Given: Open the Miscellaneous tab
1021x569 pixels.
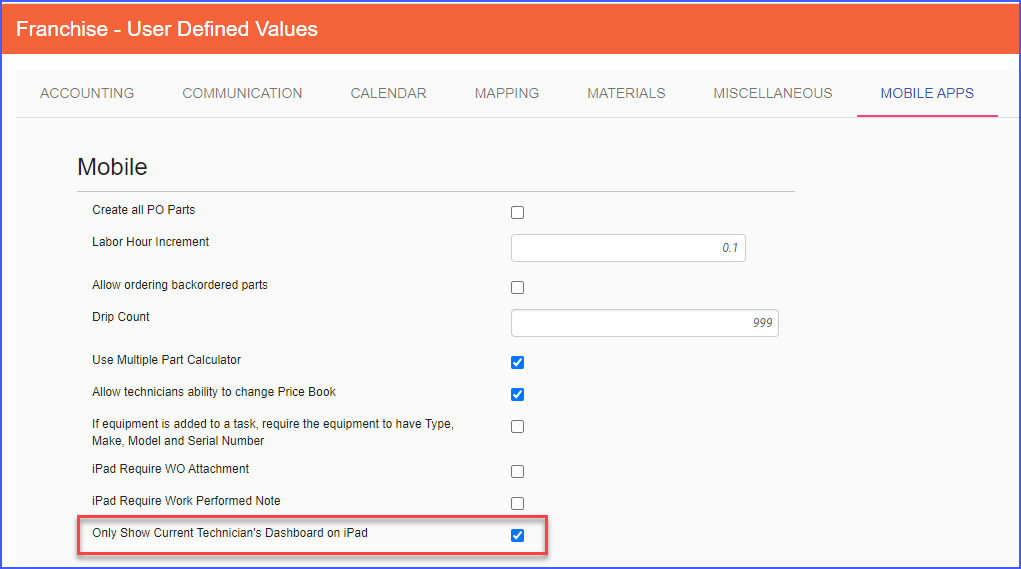Looking at the screenshot, I should 773,93.
